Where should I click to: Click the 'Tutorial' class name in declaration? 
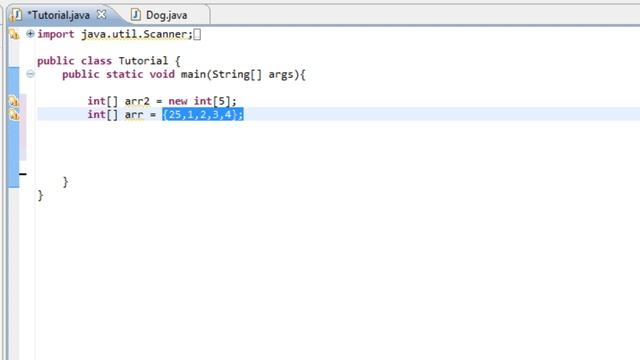coord(143,61)
